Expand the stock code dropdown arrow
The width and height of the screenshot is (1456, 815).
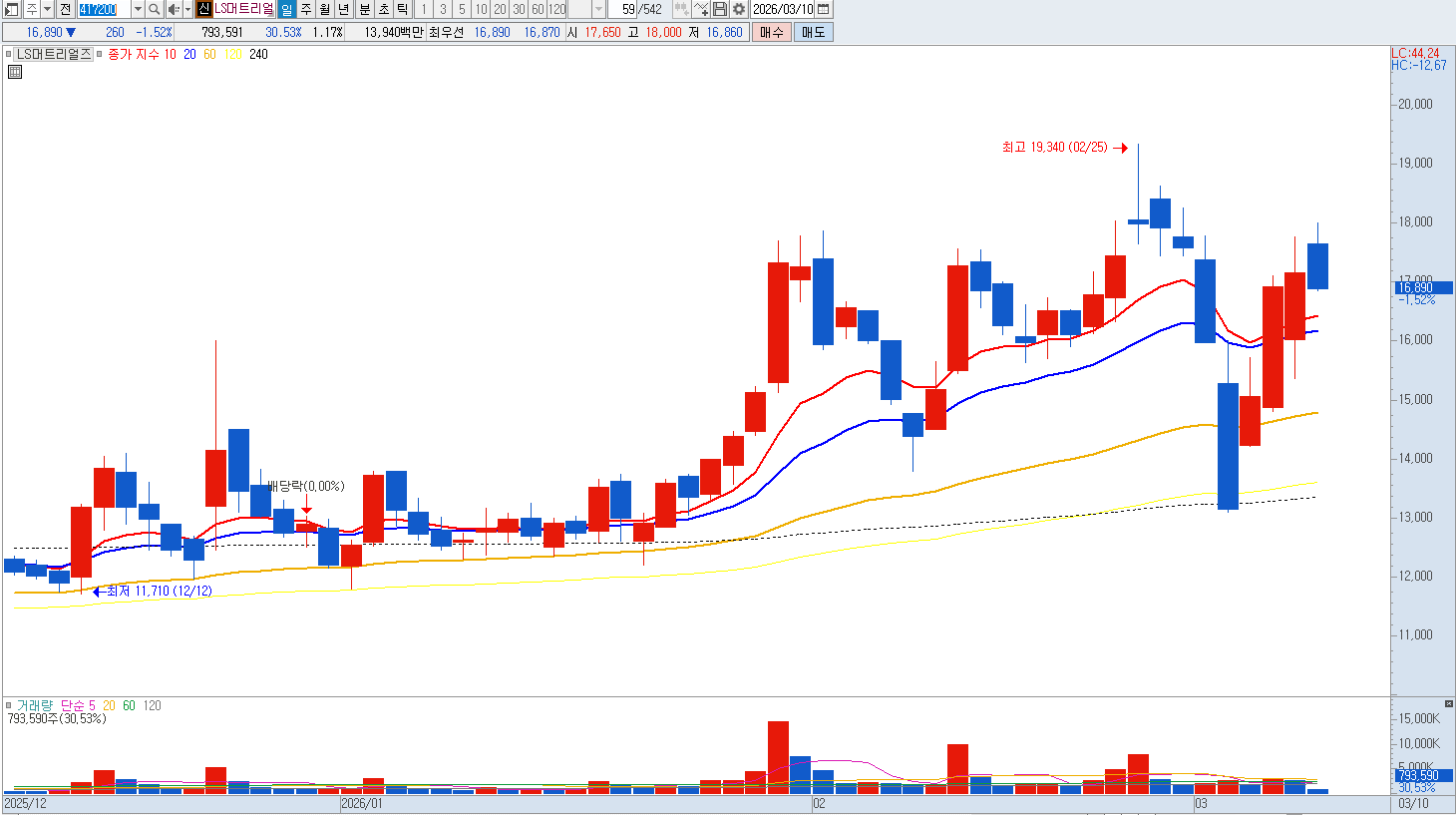coord(138,9)
